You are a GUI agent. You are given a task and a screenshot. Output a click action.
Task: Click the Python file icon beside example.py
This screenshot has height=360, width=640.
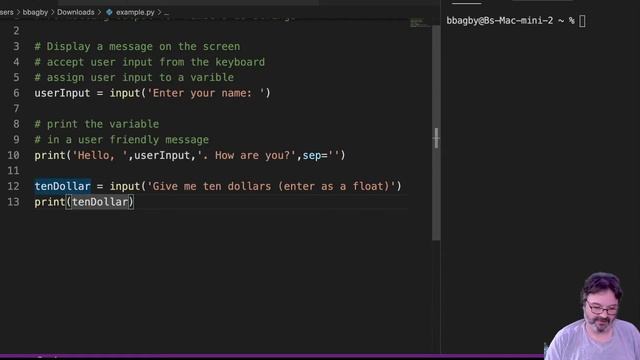109,12
